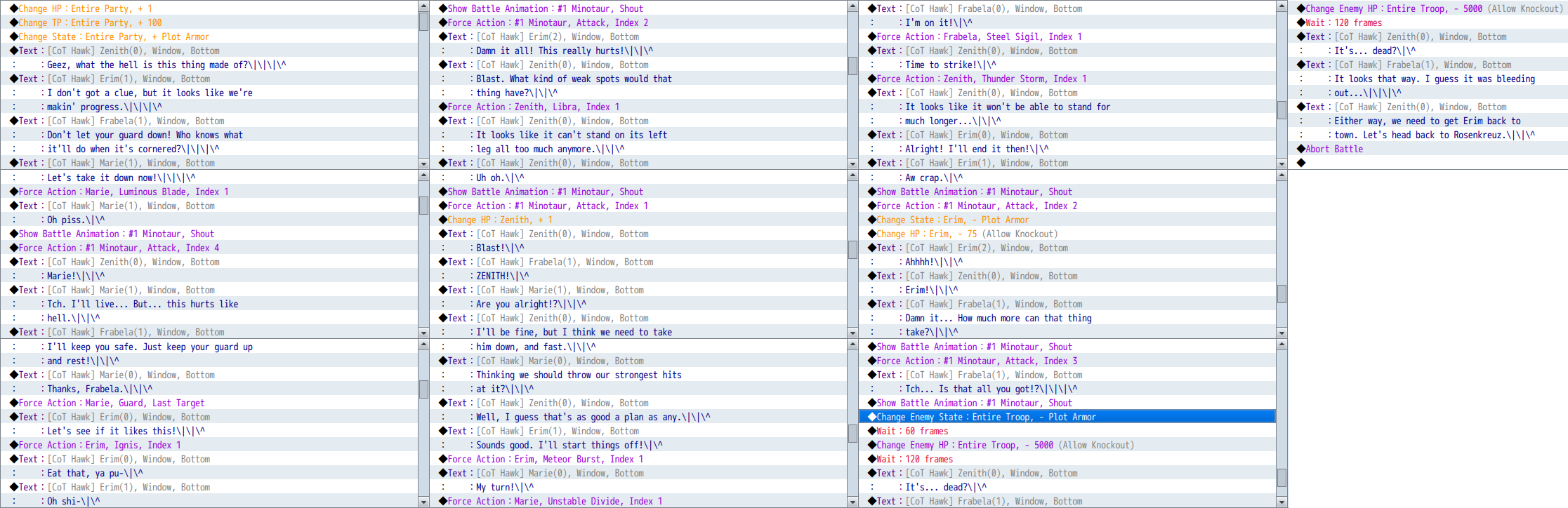The width and height of the screenshot is (1568, 508).
Task: Click scrollbar thumb beside the 'Blast!' line
Action: (x=852, y=249)
